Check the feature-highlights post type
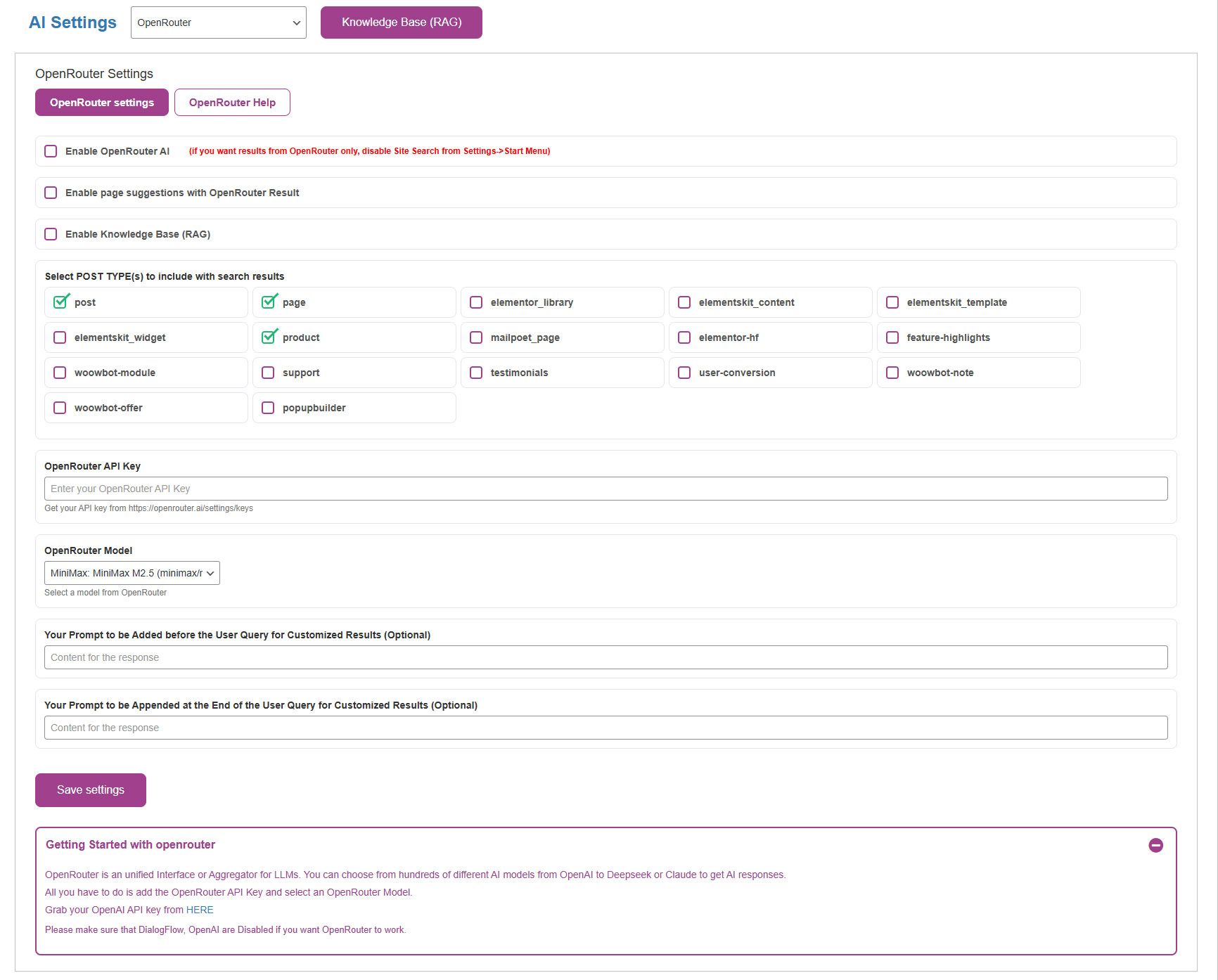The width and height of the screenshot is (1218, 980). tap(892, 337)
